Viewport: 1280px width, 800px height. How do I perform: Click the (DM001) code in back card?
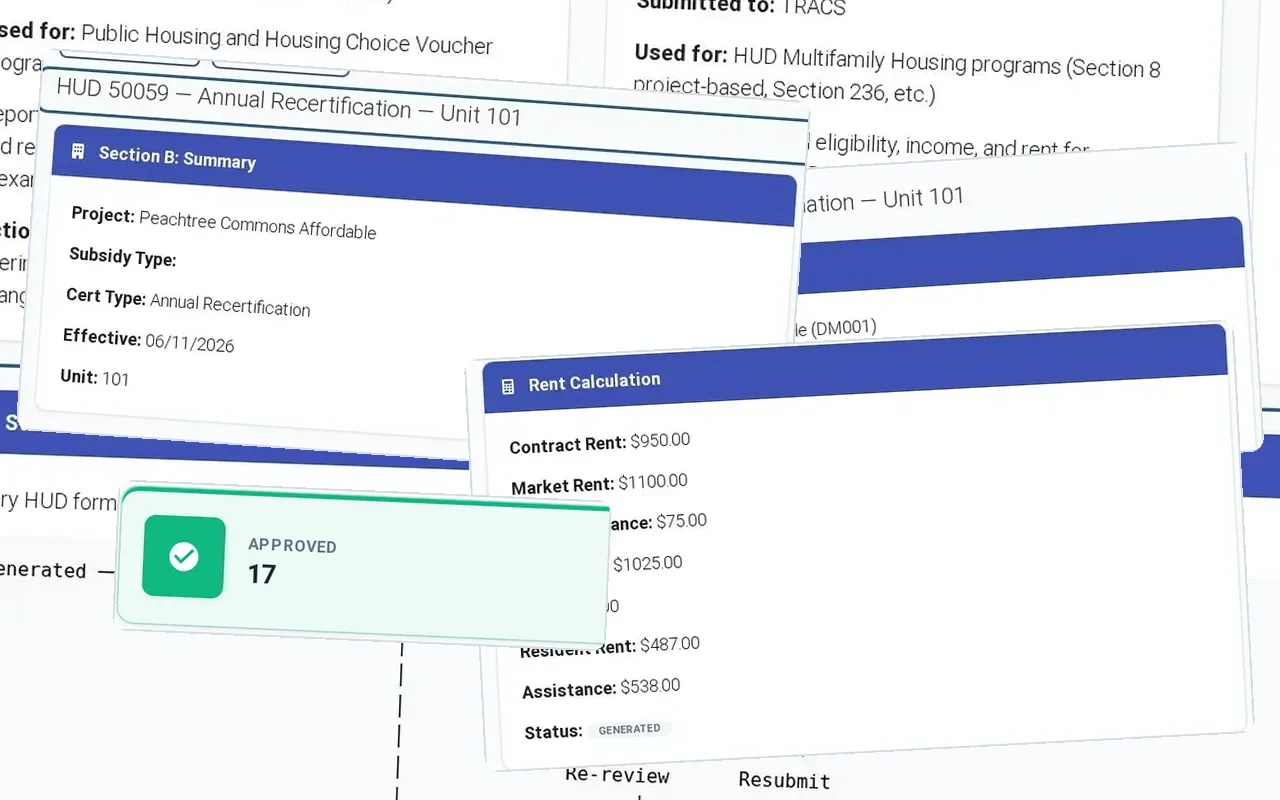pyautogui.click(x=843, y=327)
